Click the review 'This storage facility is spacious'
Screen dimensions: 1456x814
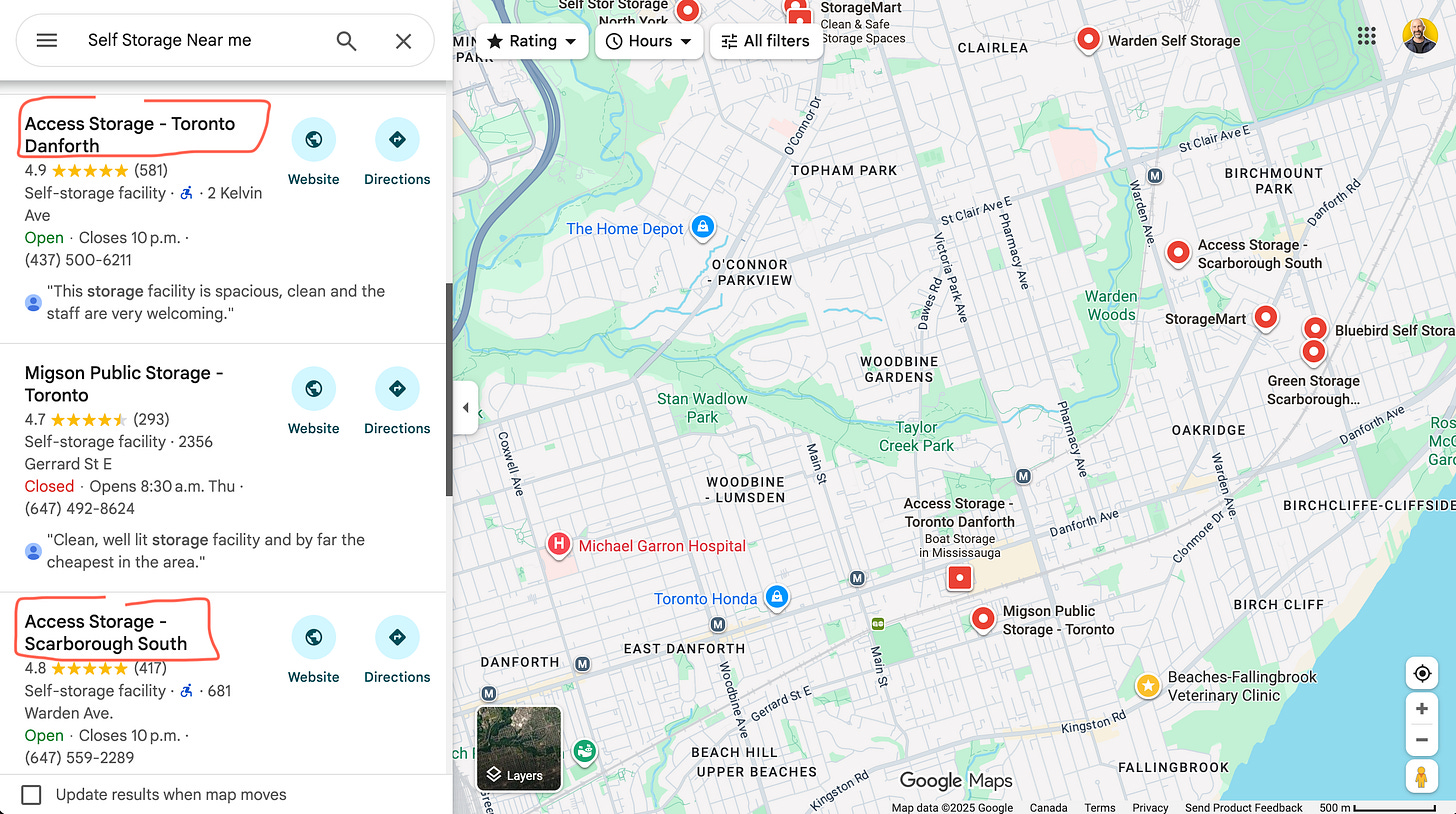point(216,302)
